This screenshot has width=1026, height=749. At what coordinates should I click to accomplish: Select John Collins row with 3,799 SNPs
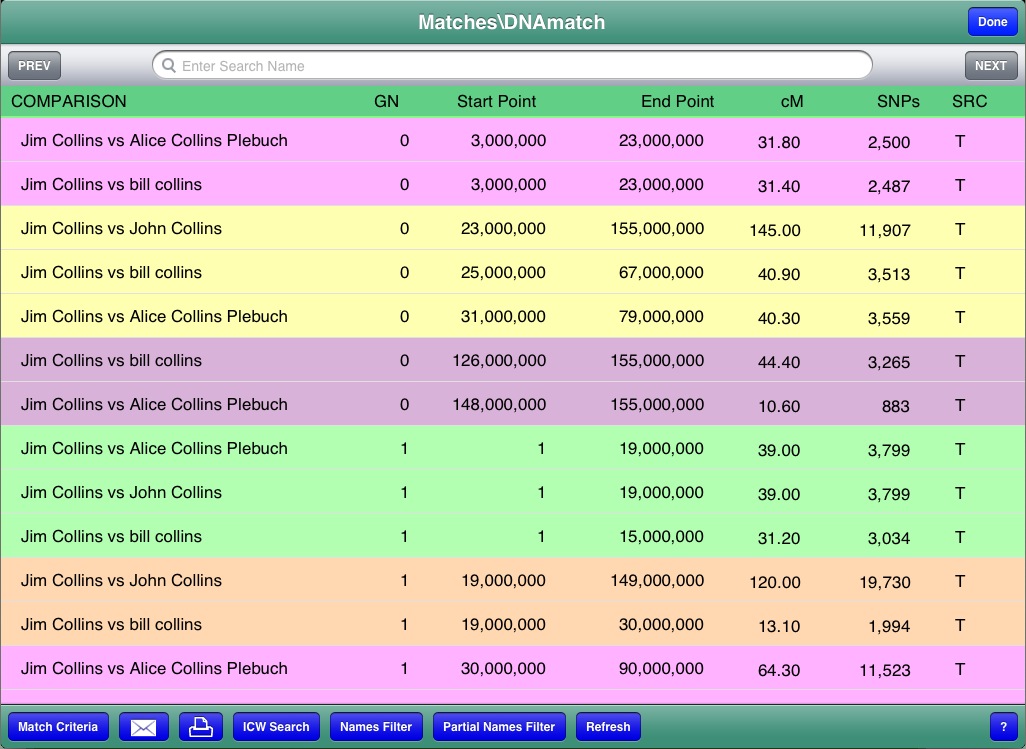513,492
